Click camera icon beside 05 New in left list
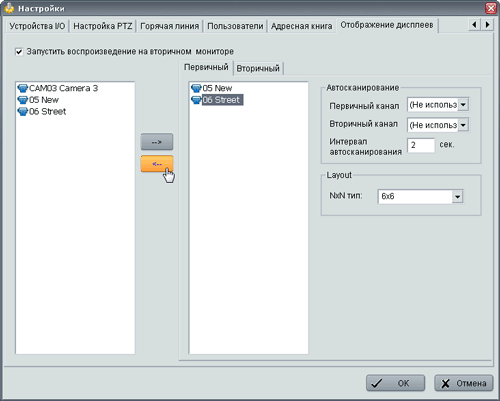This screenshot has height=401, width=500. (23, 100)
